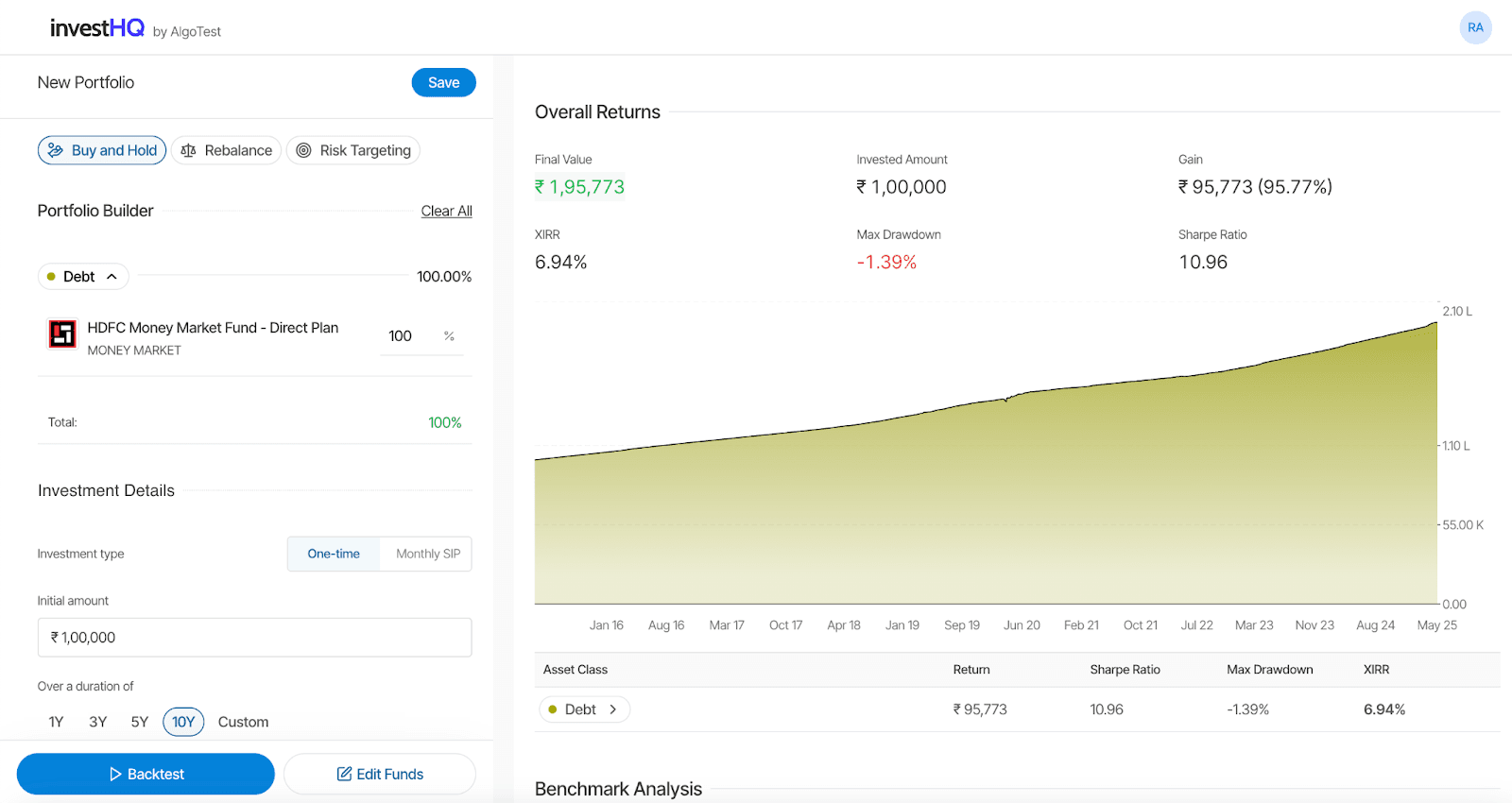Click the Buy and Hold strategy icon
This screenshot has width=1512, height=803.
click(x=56, y=150)
